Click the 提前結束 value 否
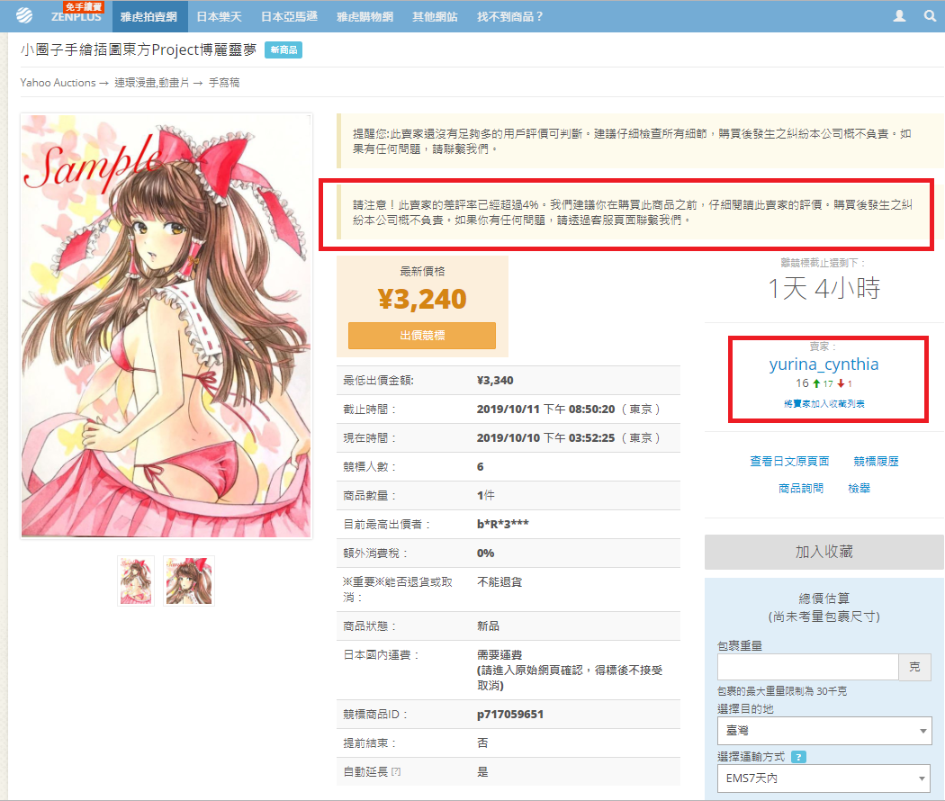This screenshot has height=801, width=945. 483,743
